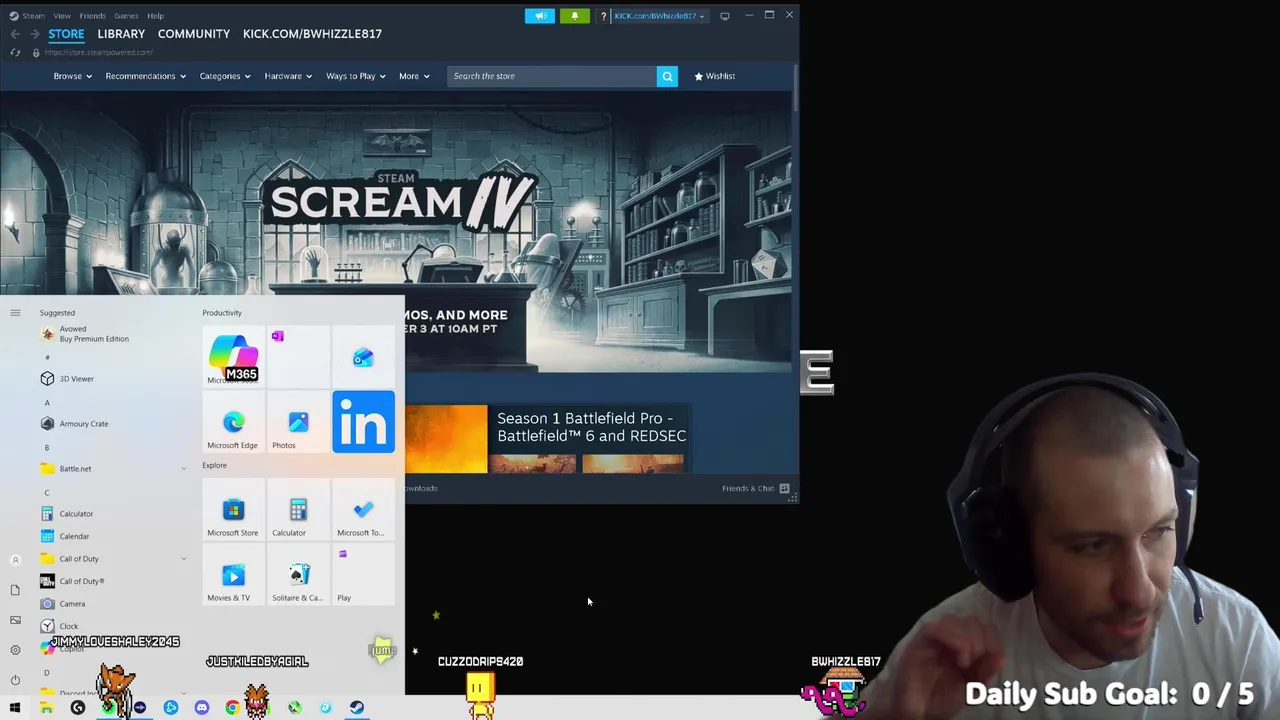
Task: Open Discord from the taskbar
Action: pyautogui.click(x=202, y=708)
